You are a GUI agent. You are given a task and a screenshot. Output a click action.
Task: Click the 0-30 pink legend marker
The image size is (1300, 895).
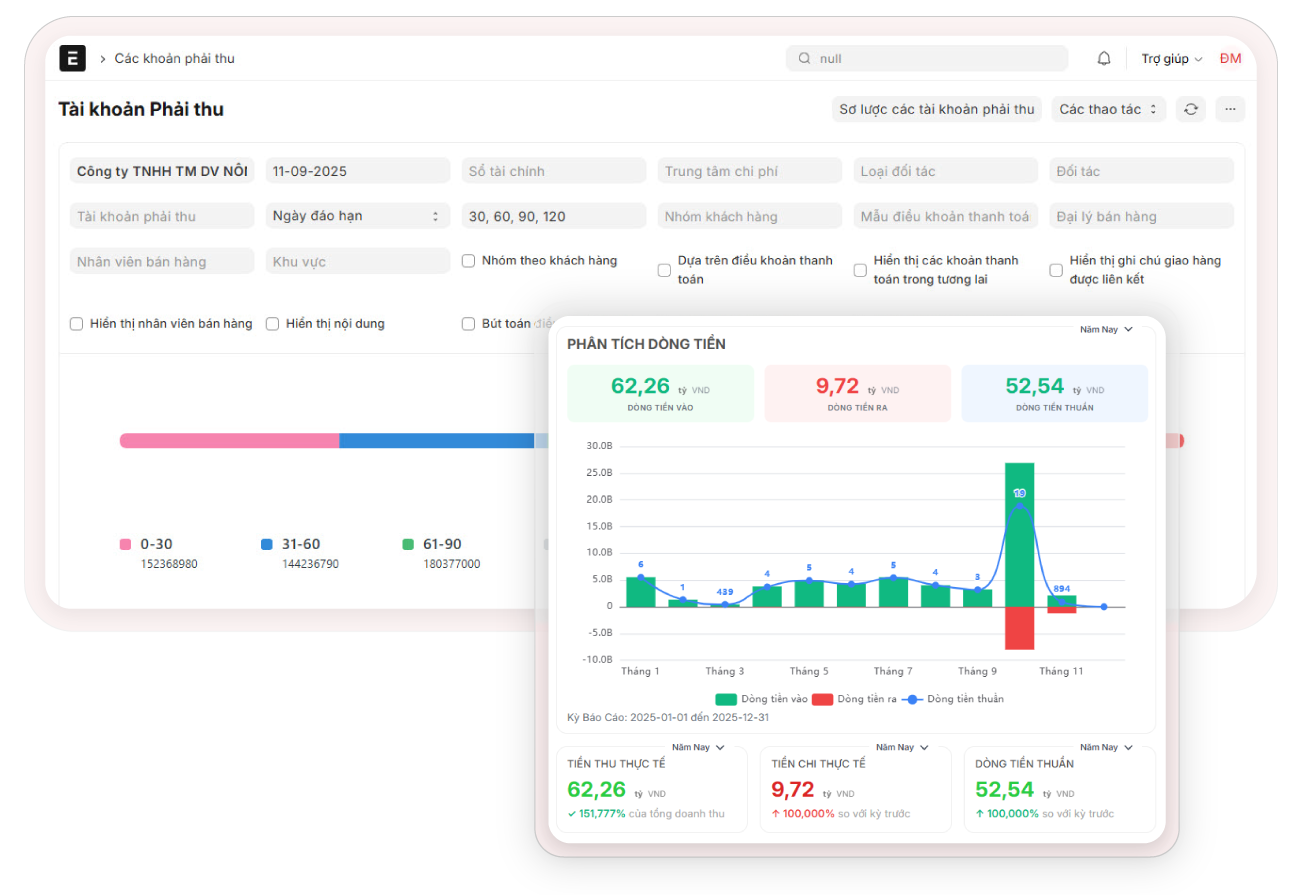pos(126,545)
